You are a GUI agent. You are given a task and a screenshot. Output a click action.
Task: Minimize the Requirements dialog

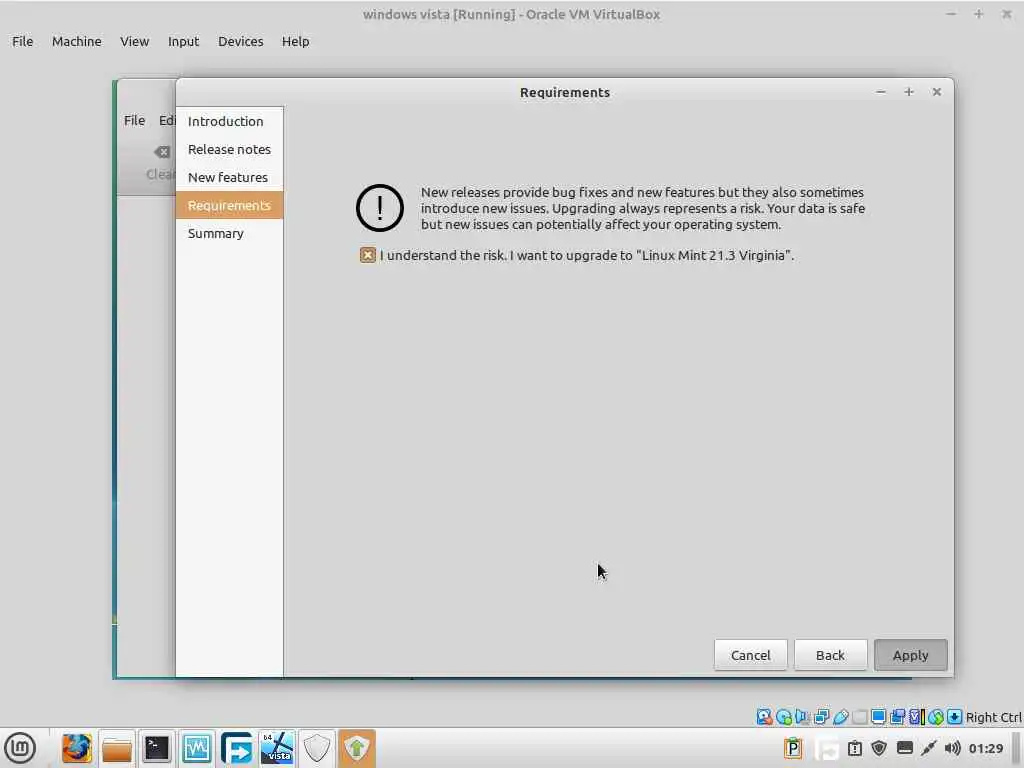point(880,92)
